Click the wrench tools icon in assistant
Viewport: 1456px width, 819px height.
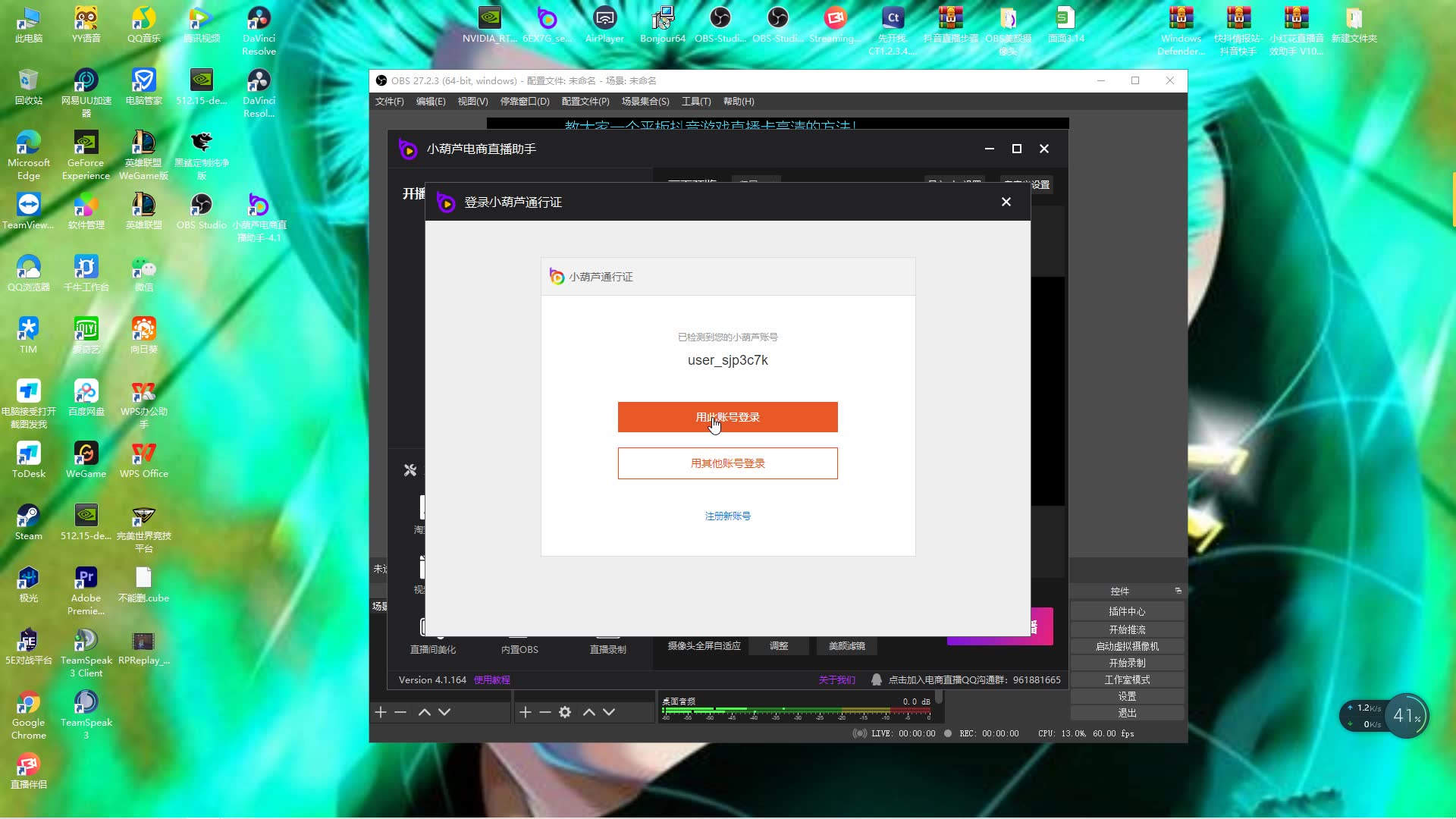(x=410, y=470)
